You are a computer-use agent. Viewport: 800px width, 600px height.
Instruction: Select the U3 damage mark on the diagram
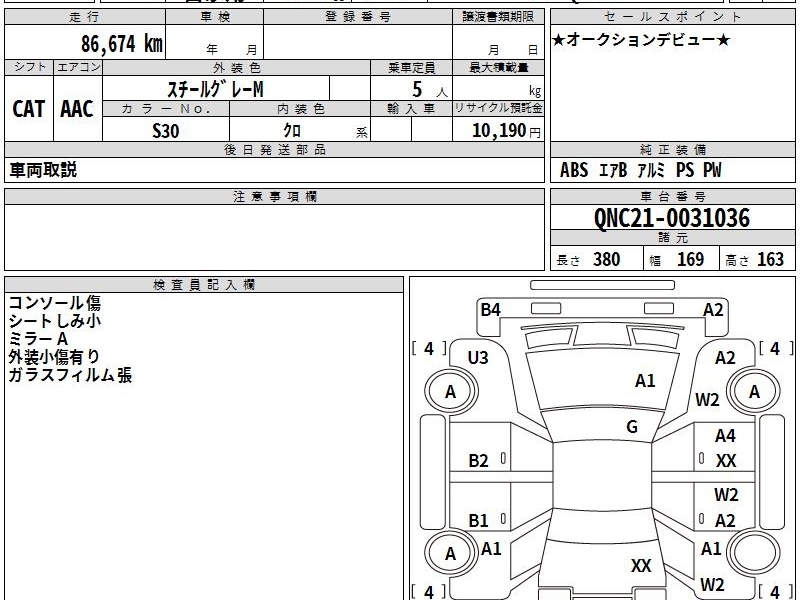pos(478,358)
